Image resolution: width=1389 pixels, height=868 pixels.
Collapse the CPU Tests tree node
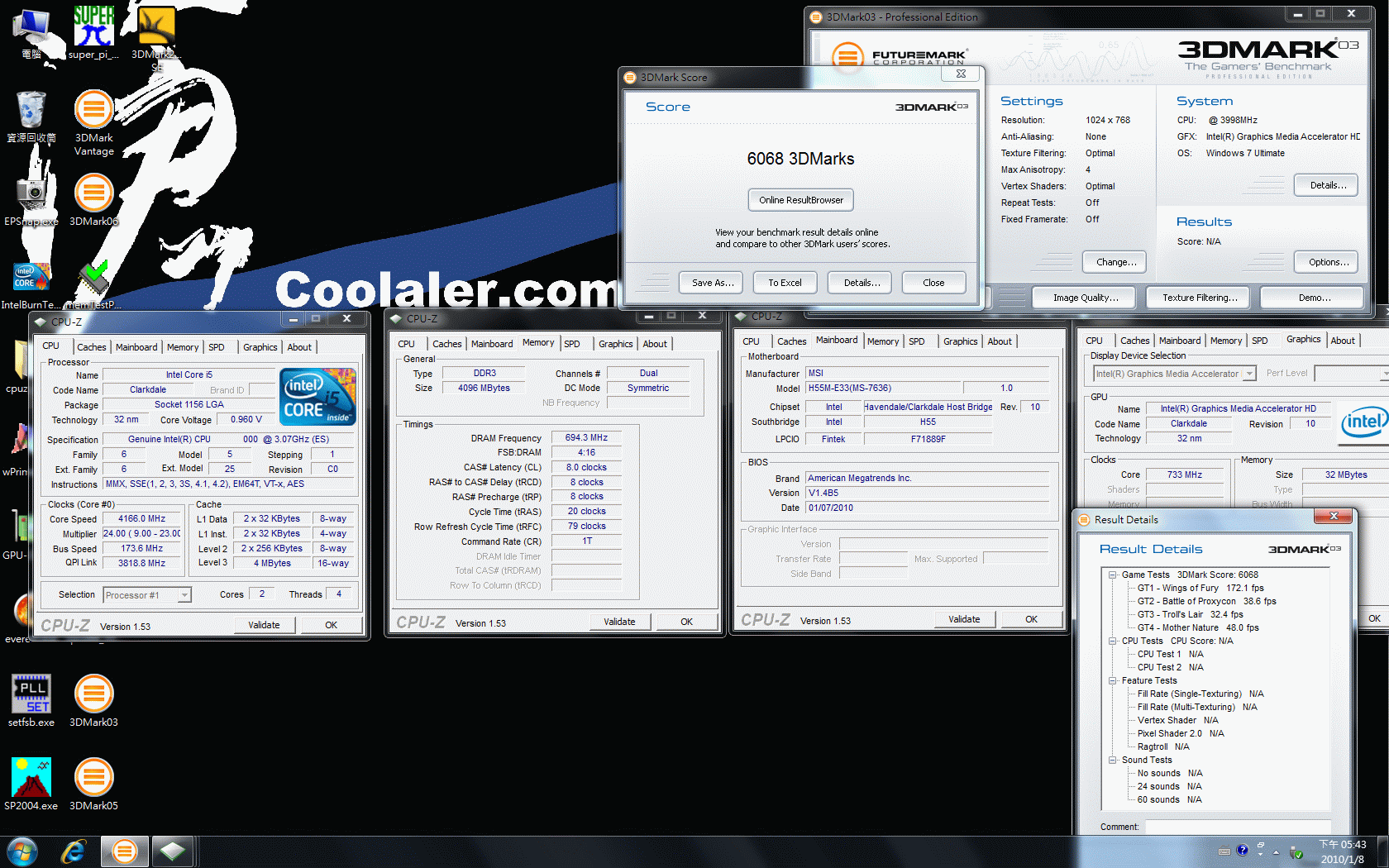[1113, 641]
